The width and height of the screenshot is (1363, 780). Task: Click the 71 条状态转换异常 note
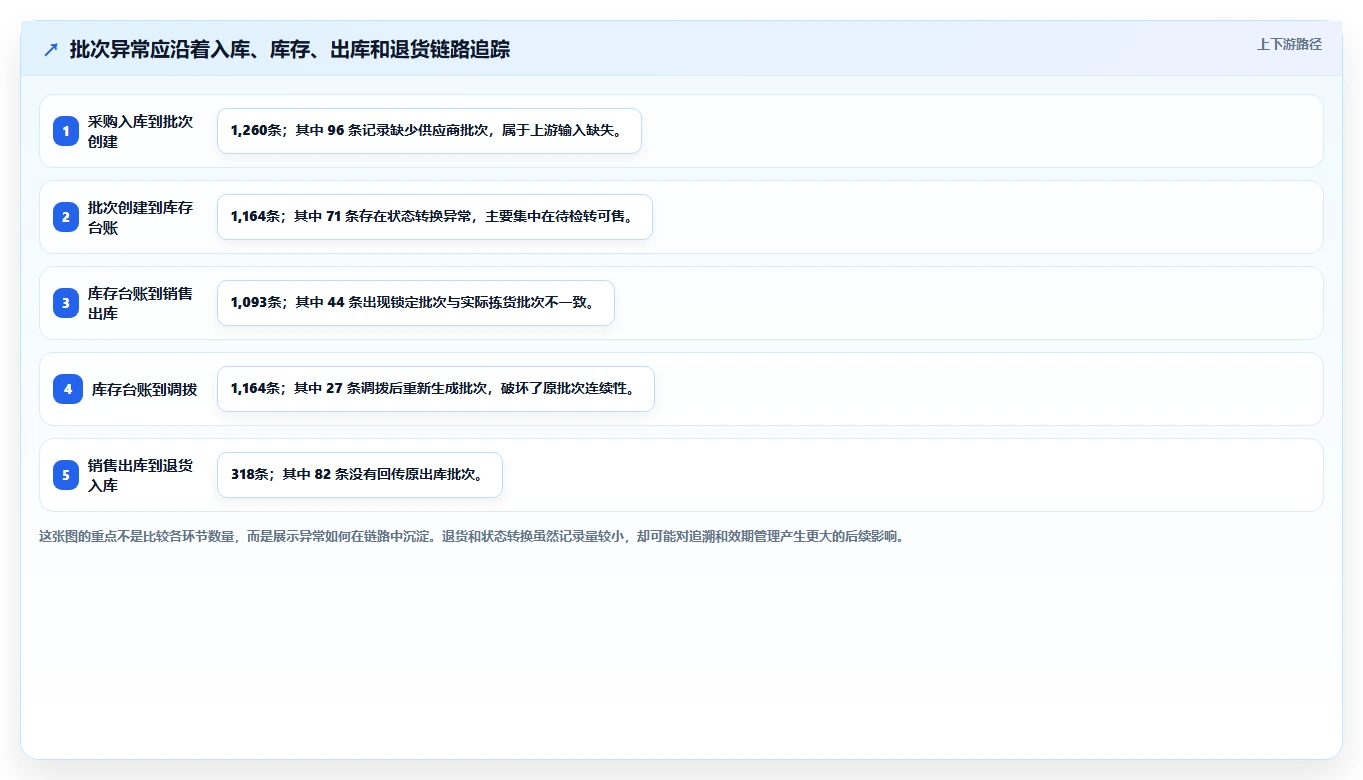click(435, 217)
